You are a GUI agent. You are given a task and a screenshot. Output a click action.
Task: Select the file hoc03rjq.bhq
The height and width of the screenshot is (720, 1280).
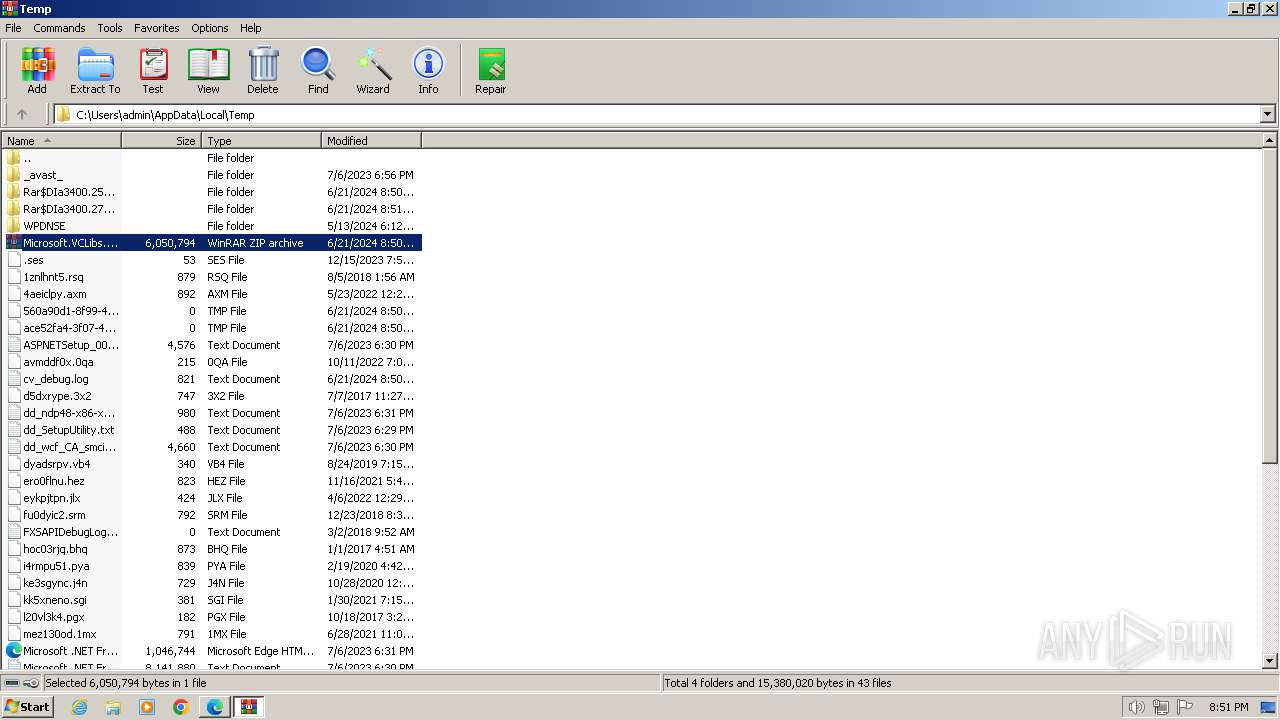pos(56,549)
